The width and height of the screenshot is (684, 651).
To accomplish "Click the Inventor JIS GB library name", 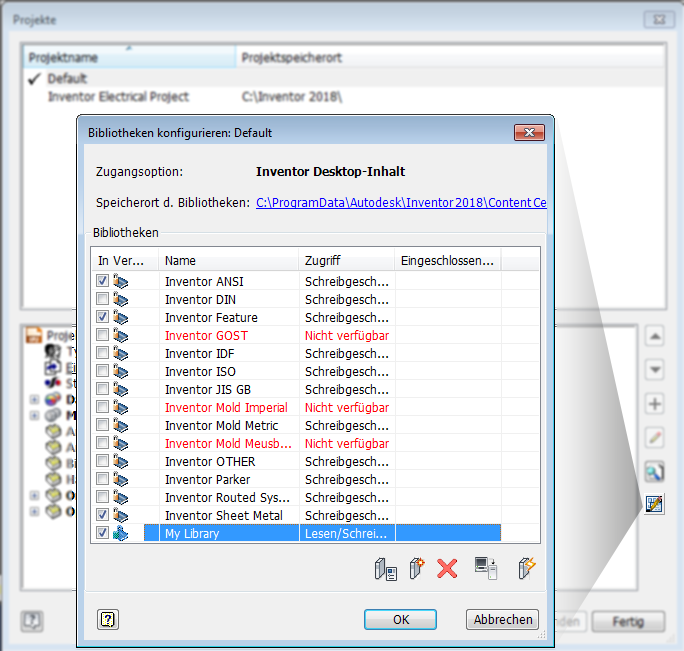I will 208,389.
